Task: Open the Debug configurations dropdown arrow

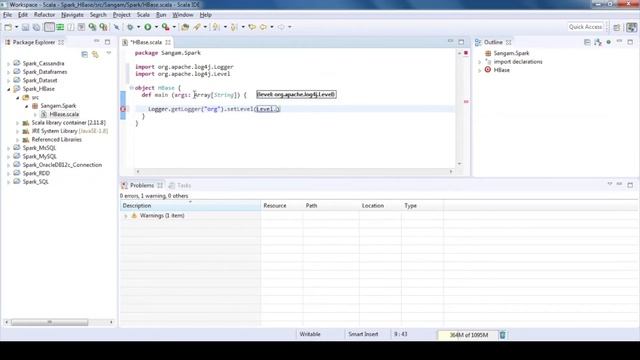Action: (138, 27)
